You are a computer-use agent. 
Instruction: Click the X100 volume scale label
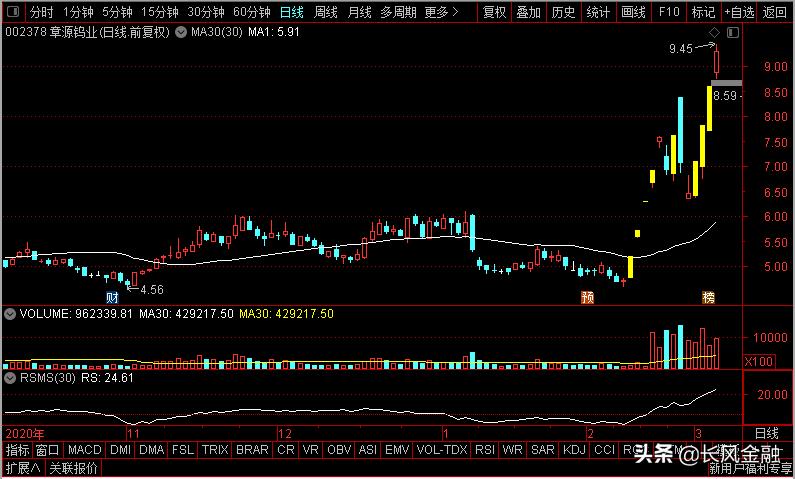pos(758,361)
